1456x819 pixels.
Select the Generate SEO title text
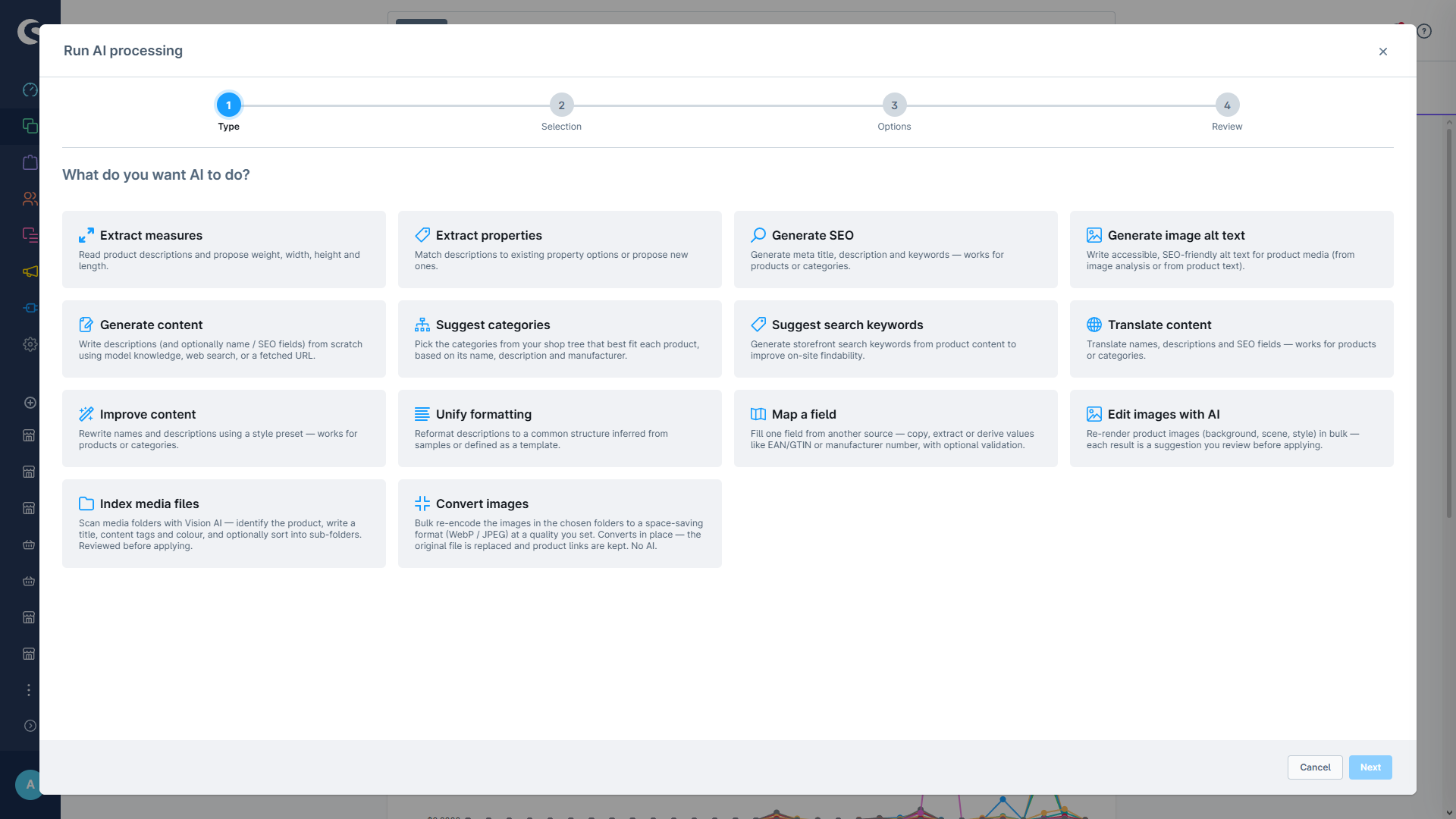(x=813, y=235)
